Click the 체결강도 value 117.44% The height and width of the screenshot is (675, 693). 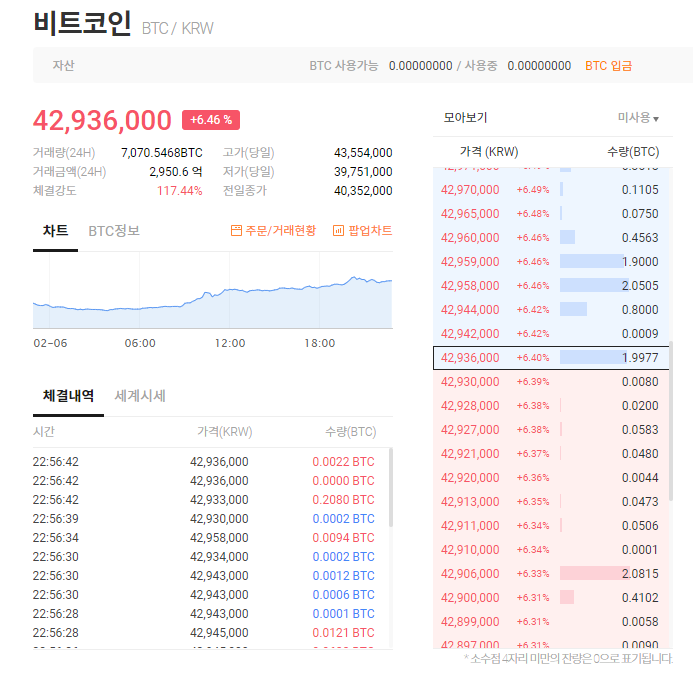pos(179,191)
